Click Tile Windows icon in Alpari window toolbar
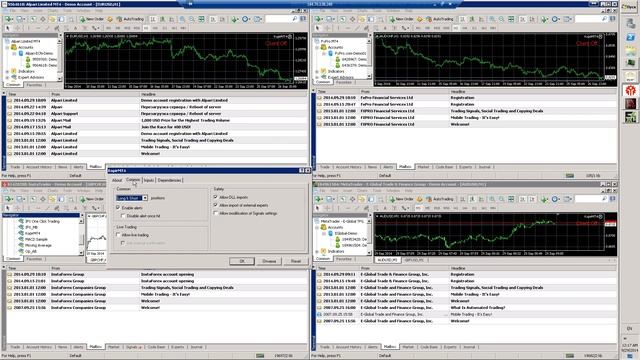Image resolution: width=640 pixels, height=360 pixels. (202, 19)
